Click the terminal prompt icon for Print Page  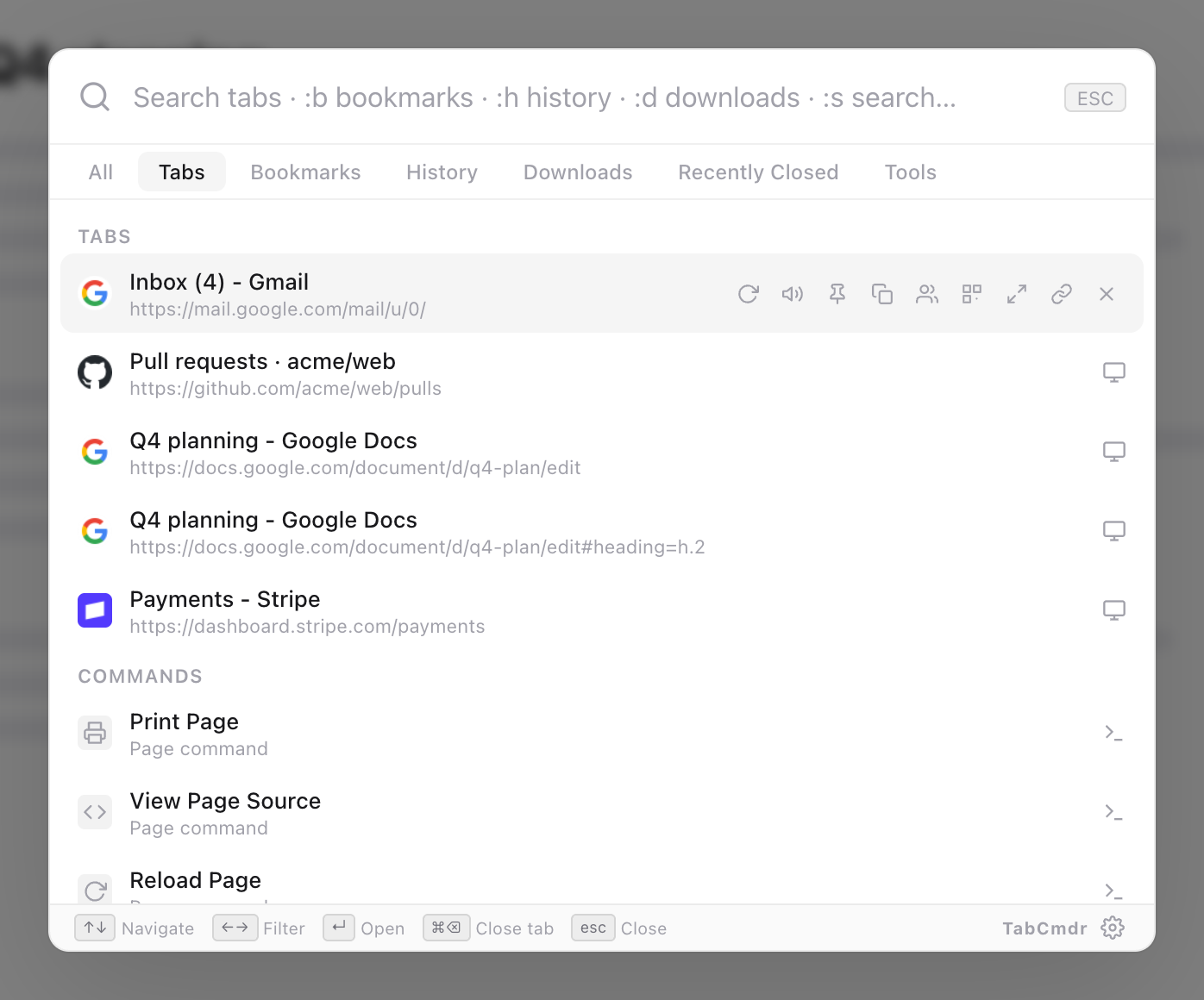pos(1114,733)
